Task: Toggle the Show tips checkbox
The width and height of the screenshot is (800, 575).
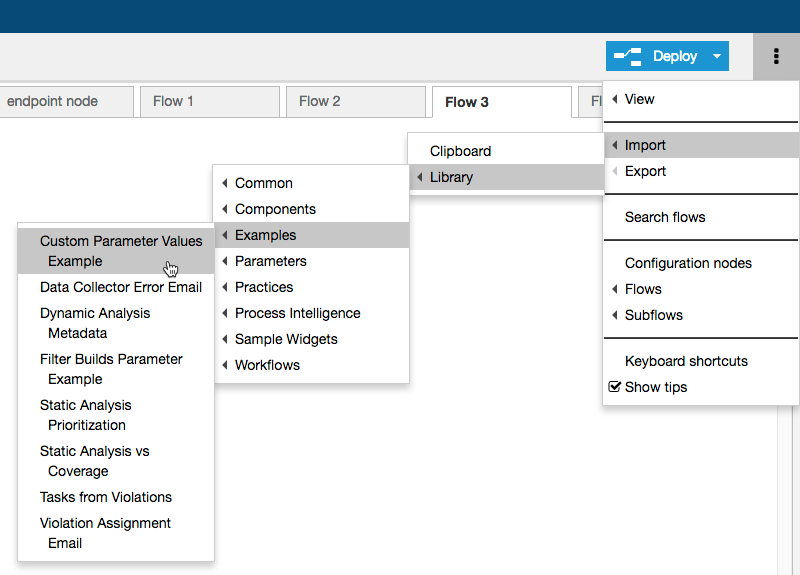Action: click(615, 387)
